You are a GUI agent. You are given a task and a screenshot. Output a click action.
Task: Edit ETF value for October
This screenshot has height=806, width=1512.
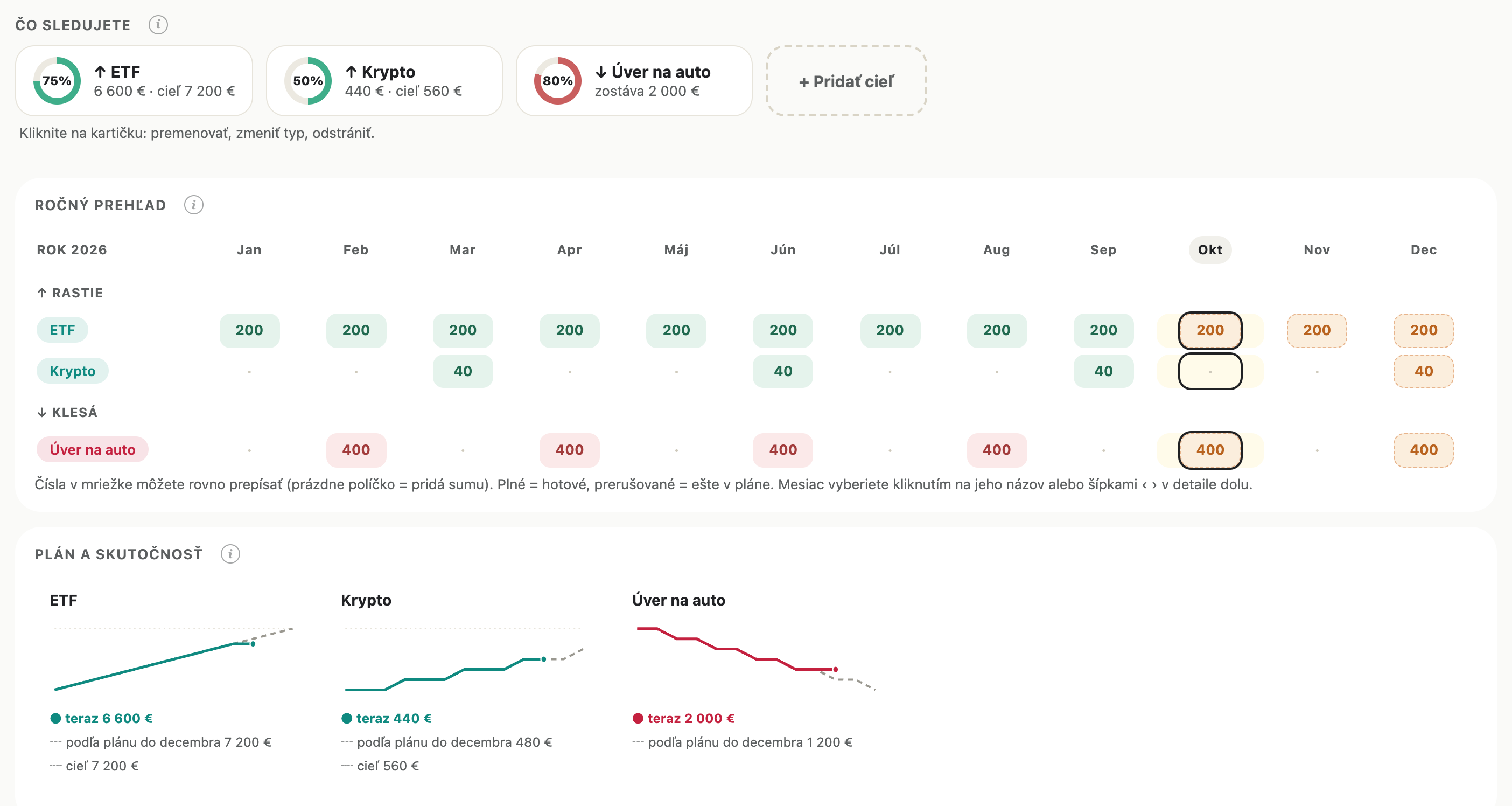(x=1210, y=330)
